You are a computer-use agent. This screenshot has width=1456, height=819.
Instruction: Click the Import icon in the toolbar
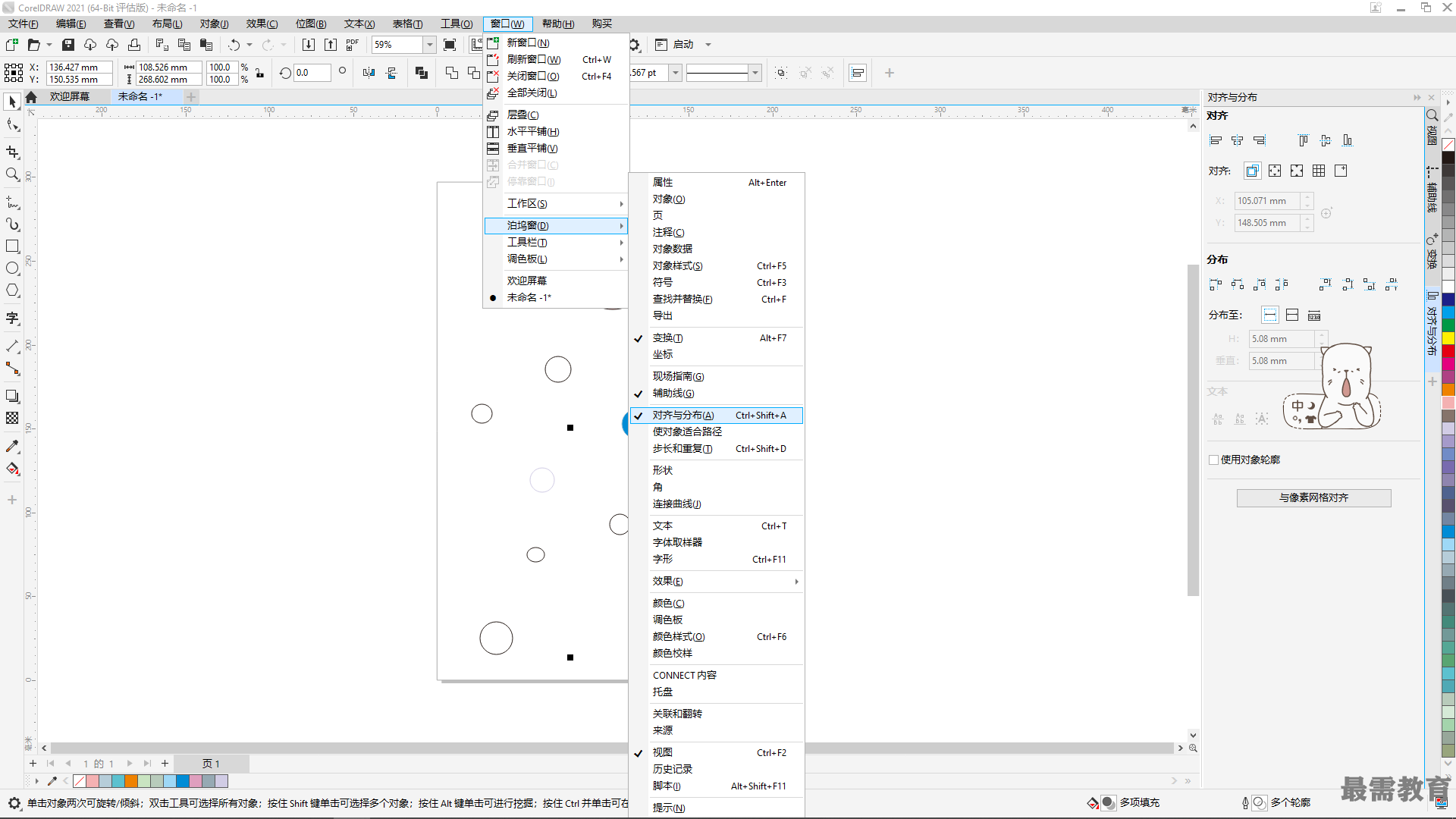308,45
